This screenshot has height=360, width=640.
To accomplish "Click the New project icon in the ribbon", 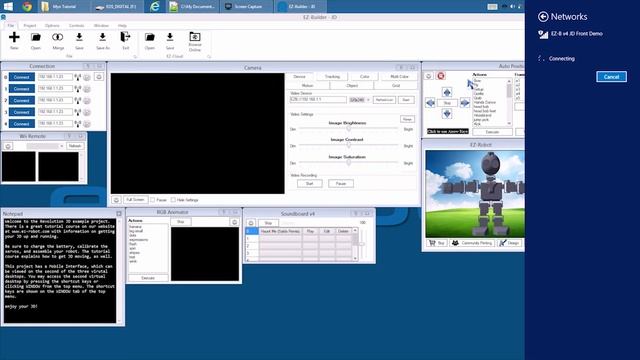I will pyautogui.click(x=14, y=37).
